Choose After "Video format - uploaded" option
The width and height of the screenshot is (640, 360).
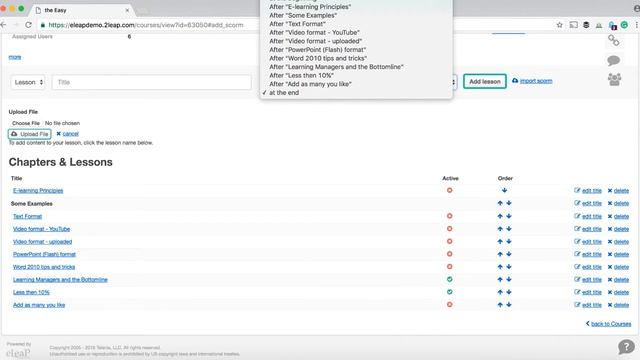pos(316,41)
